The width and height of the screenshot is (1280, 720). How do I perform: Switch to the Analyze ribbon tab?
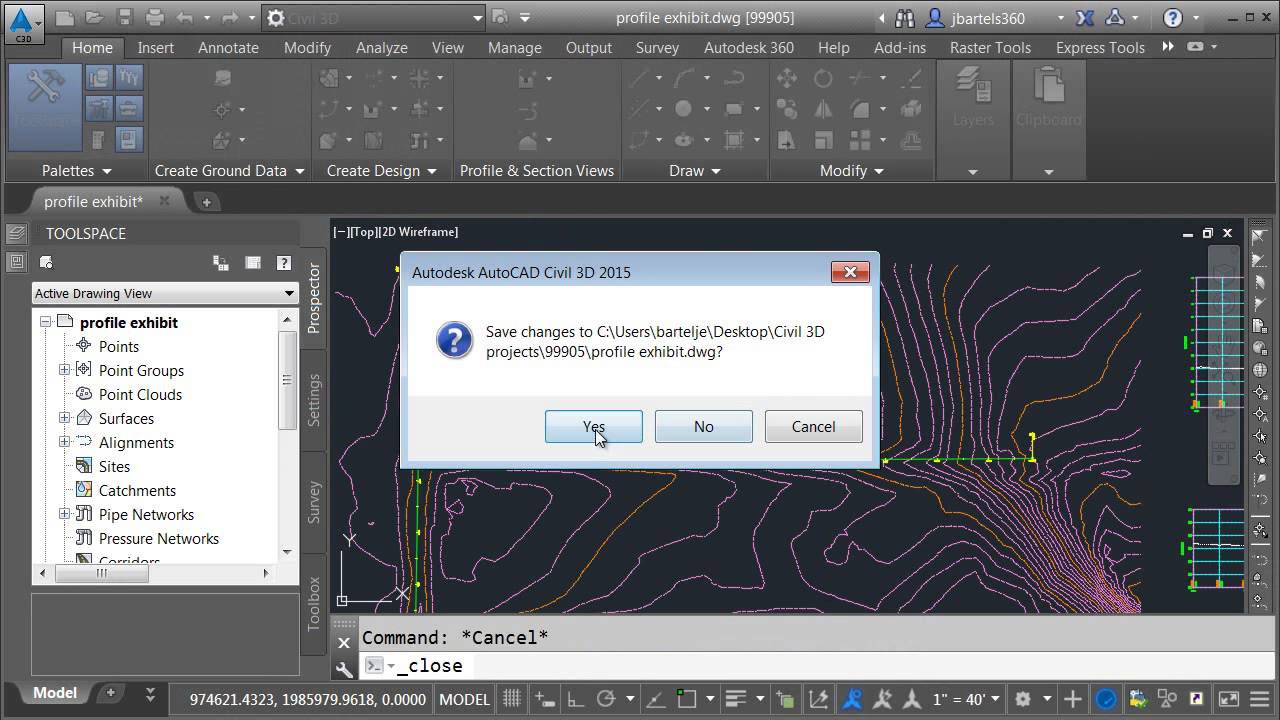381,47
